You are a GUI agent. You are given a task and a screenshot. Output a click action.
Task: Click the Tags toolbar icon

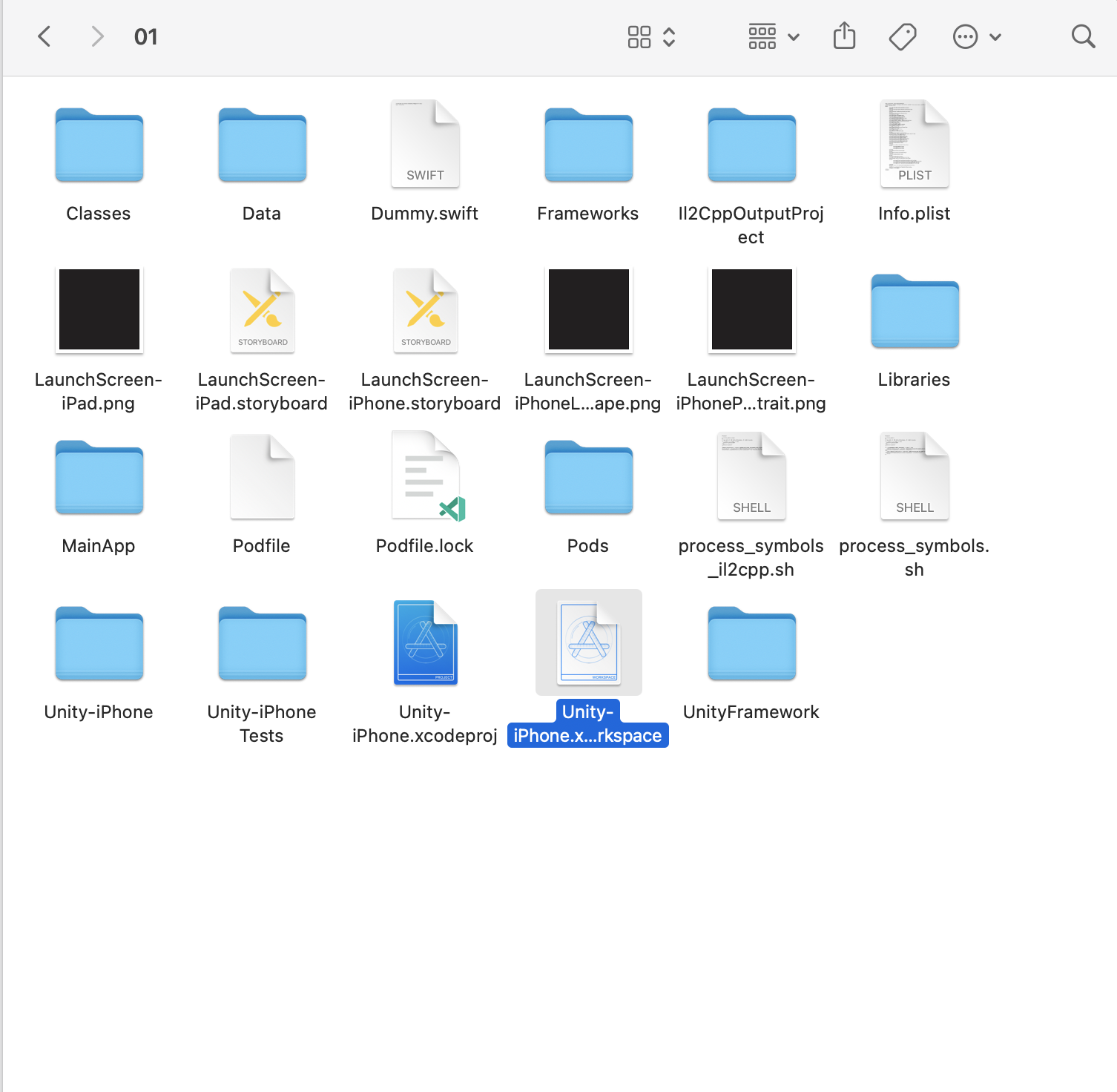click(903, 35)
